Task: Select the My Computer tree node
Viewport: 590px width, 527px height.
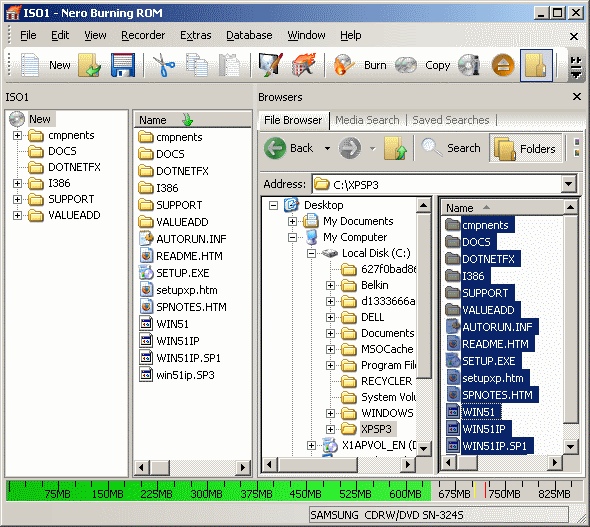Action: [355, 237]
